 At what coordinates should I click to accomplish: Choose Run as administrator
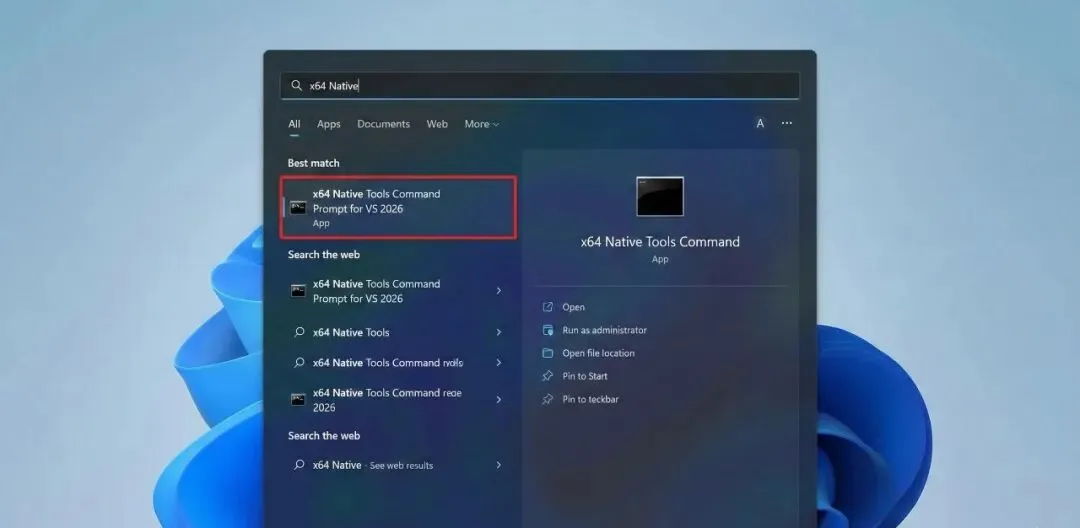point(604,330)
